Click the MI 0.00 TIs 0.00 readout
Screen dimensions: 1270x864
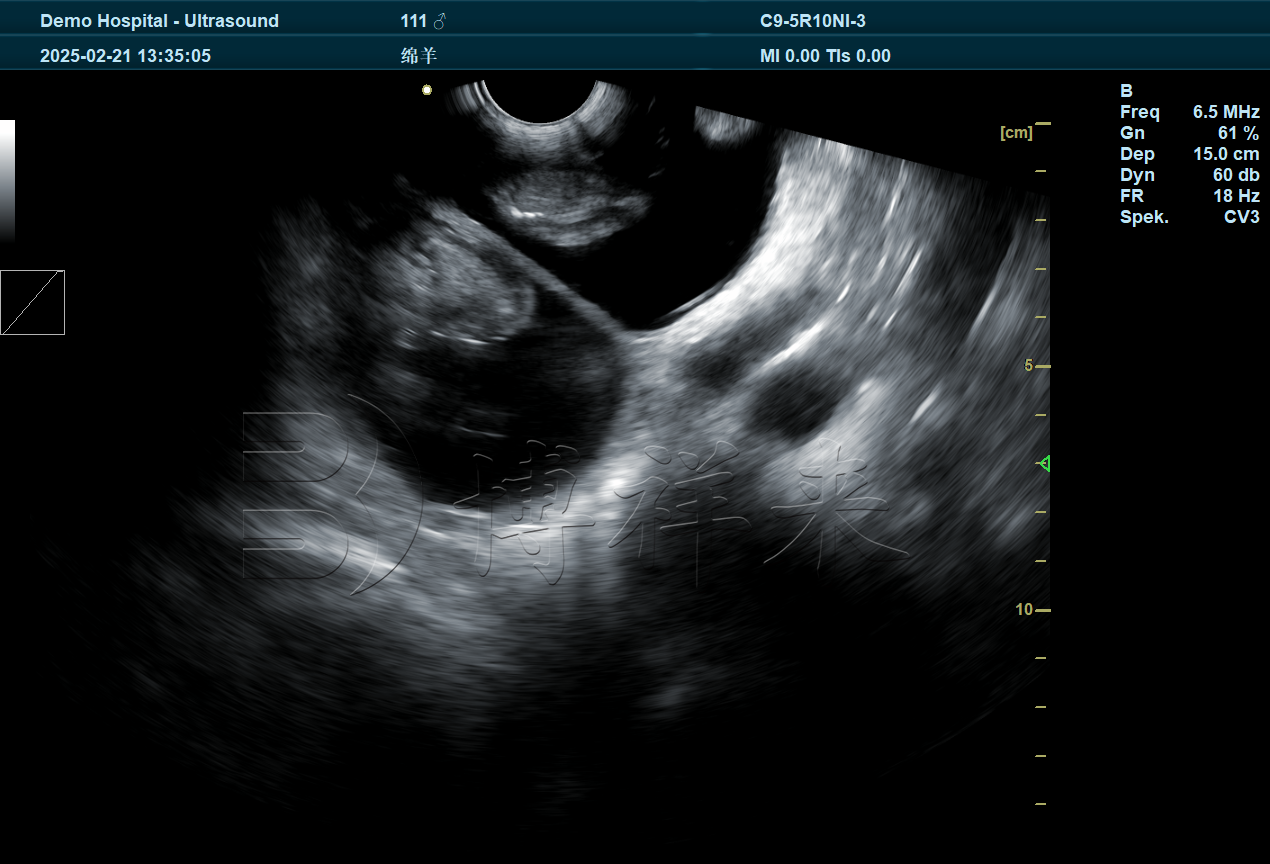pos(825,56)
